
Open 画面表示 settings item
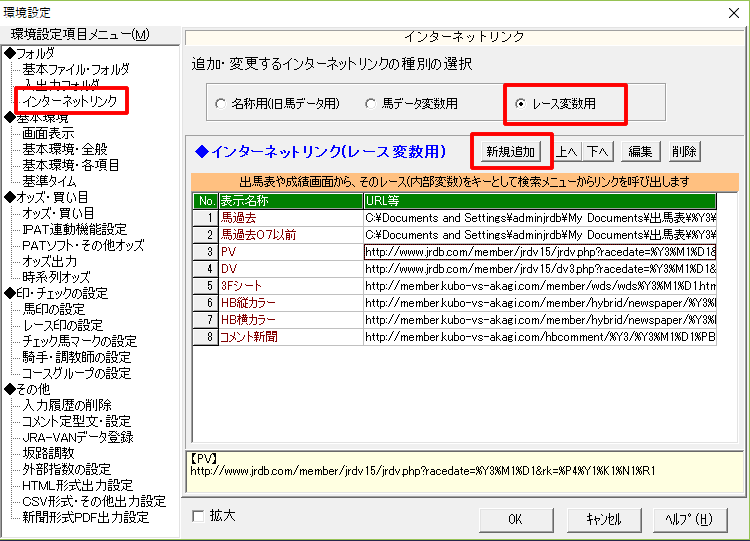(x=48, y=133)
